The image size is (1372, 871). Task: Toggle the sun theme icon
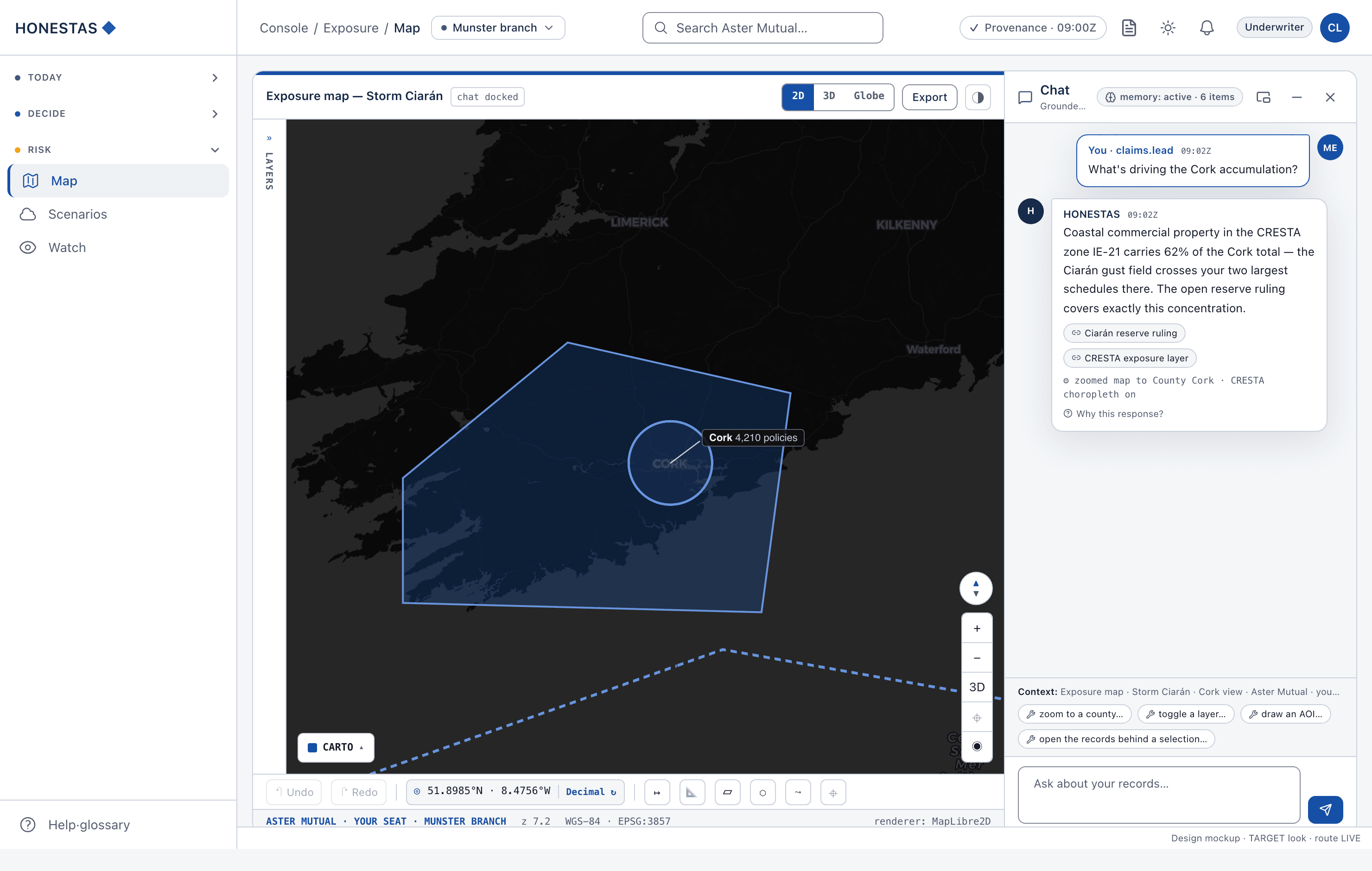[x=1168, y=28]
